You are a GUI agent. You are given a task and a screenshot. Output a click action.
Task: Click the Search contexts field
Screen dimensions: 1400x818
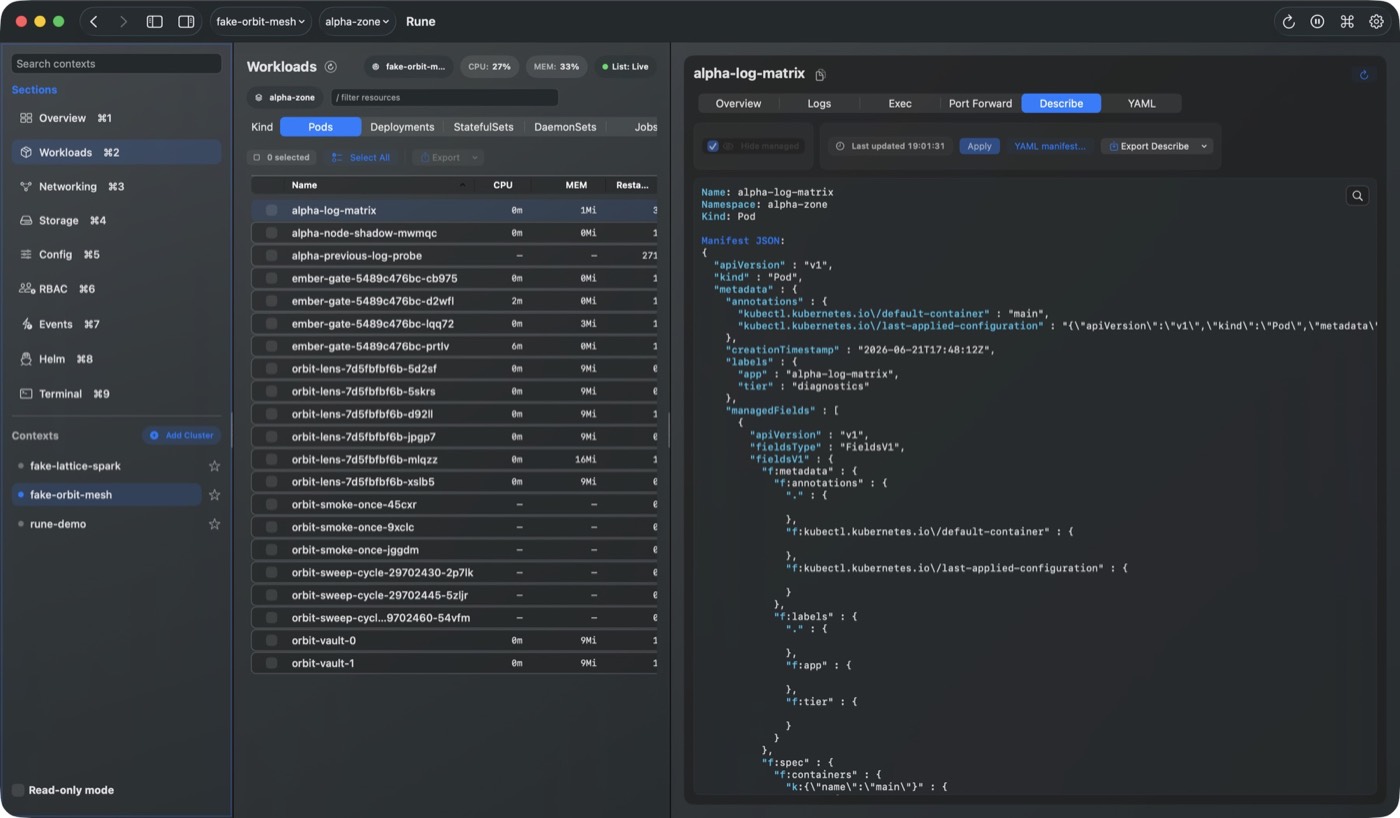[116, 63]
